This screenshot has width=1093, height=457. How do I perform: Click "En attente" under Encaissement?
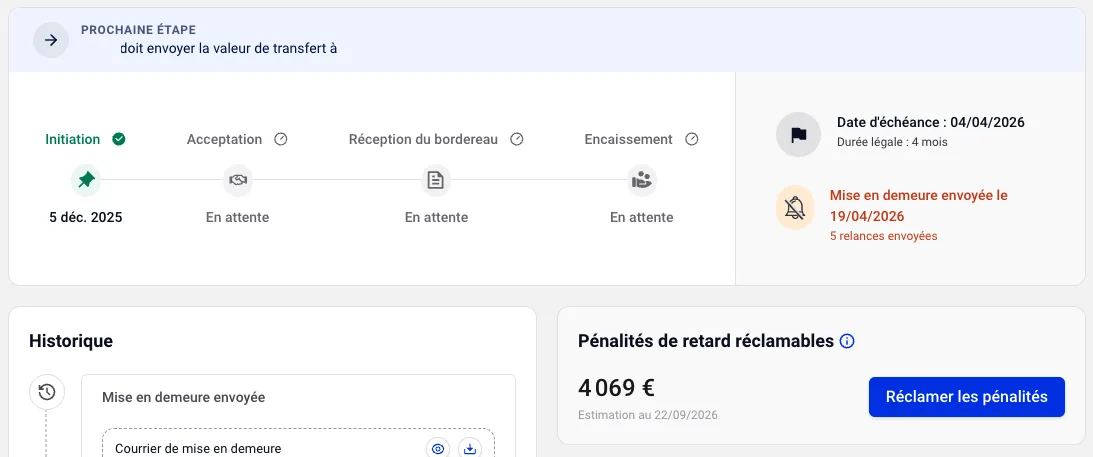pyautogui.click(x=641, y=217)
